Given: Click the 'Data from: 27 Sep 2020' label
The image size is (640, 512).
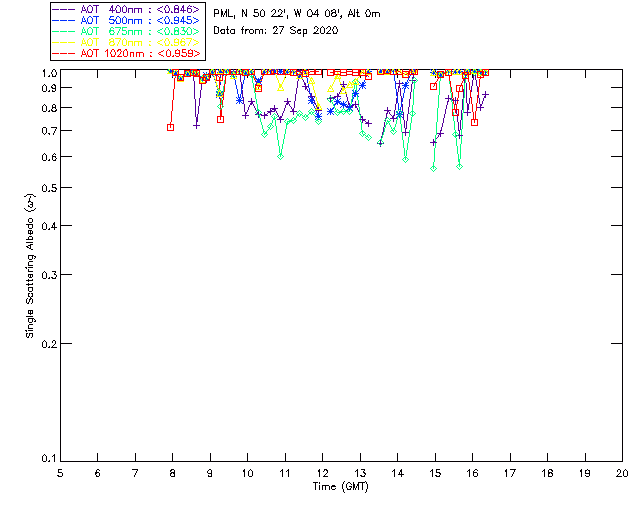Looking at the screenshot, I should pos(276,31).
